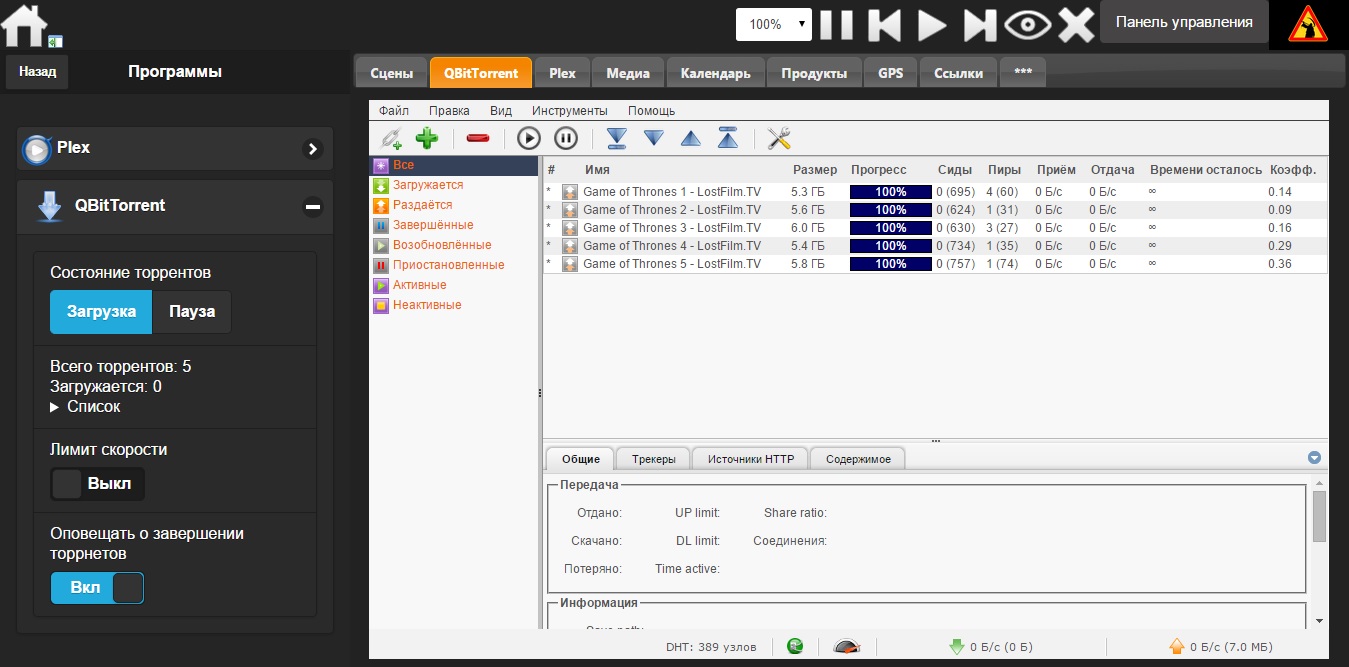
Task: Select the Завершённые filter in sidebar
Action: [433, 225]
